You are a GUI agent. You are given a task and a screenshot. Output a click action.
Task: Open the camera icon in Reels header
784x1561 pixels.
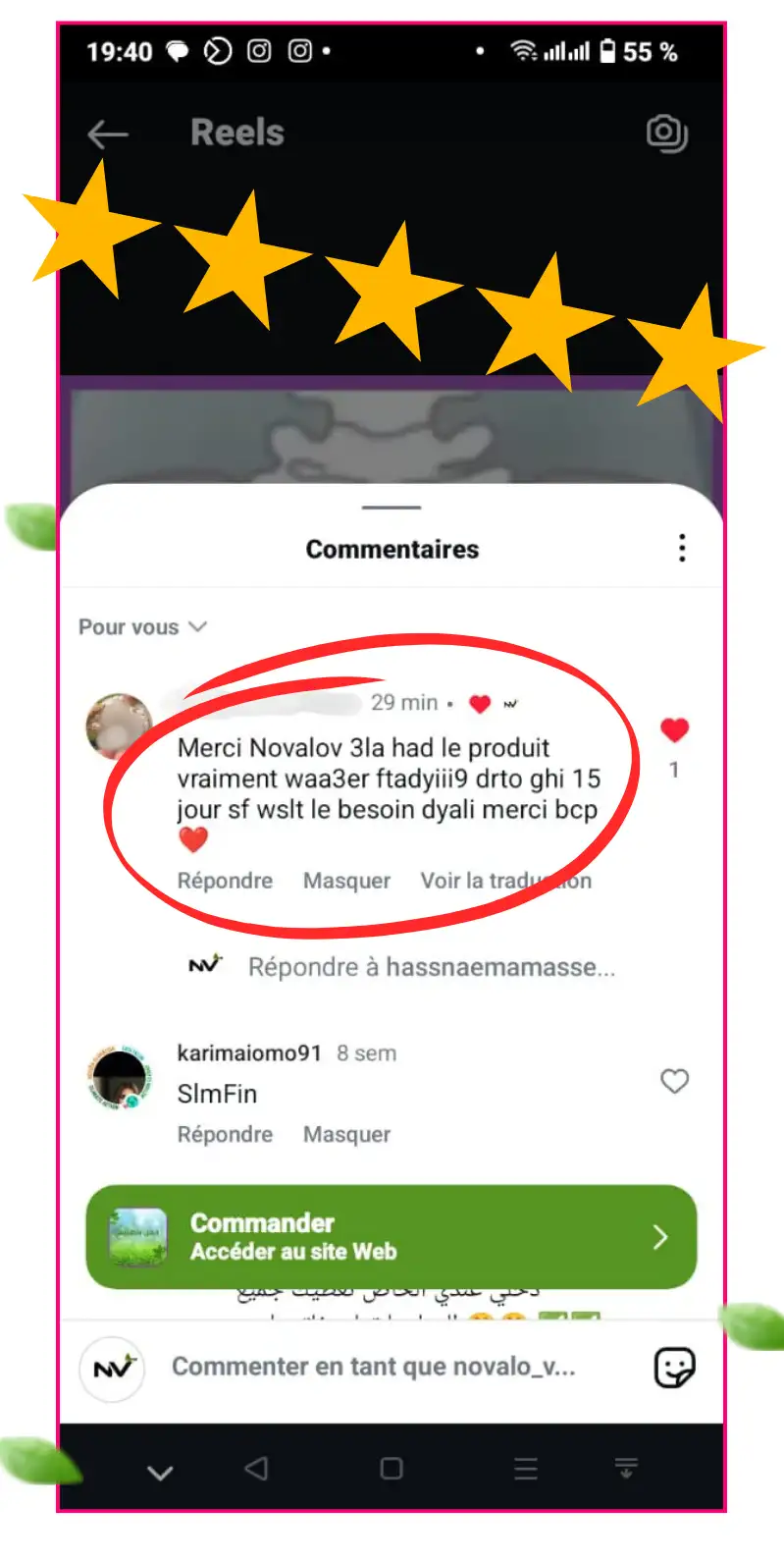pyautogui.click(x=667, y=134)
